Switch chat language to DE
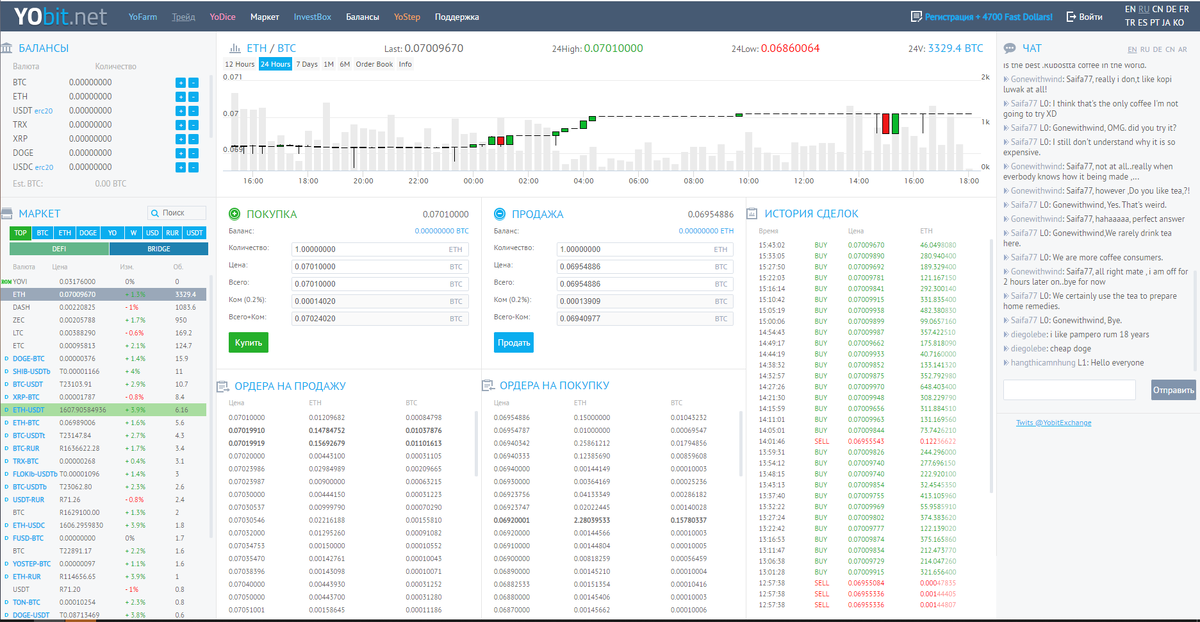 1158,49
